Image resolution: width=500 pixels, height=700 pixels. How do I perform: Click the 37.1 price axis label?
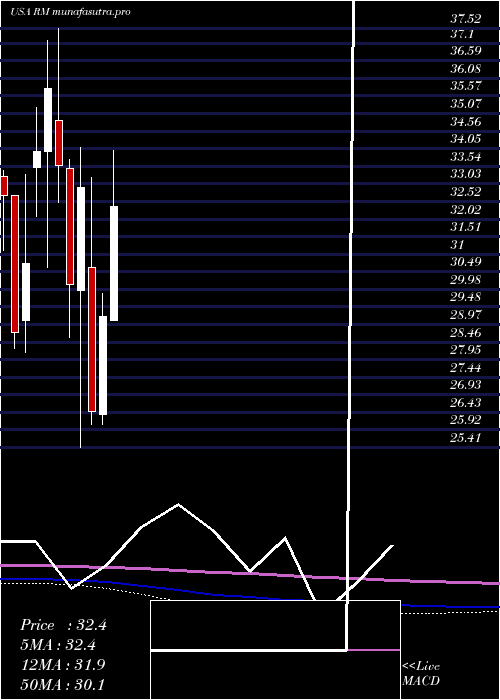click(462, 34)
